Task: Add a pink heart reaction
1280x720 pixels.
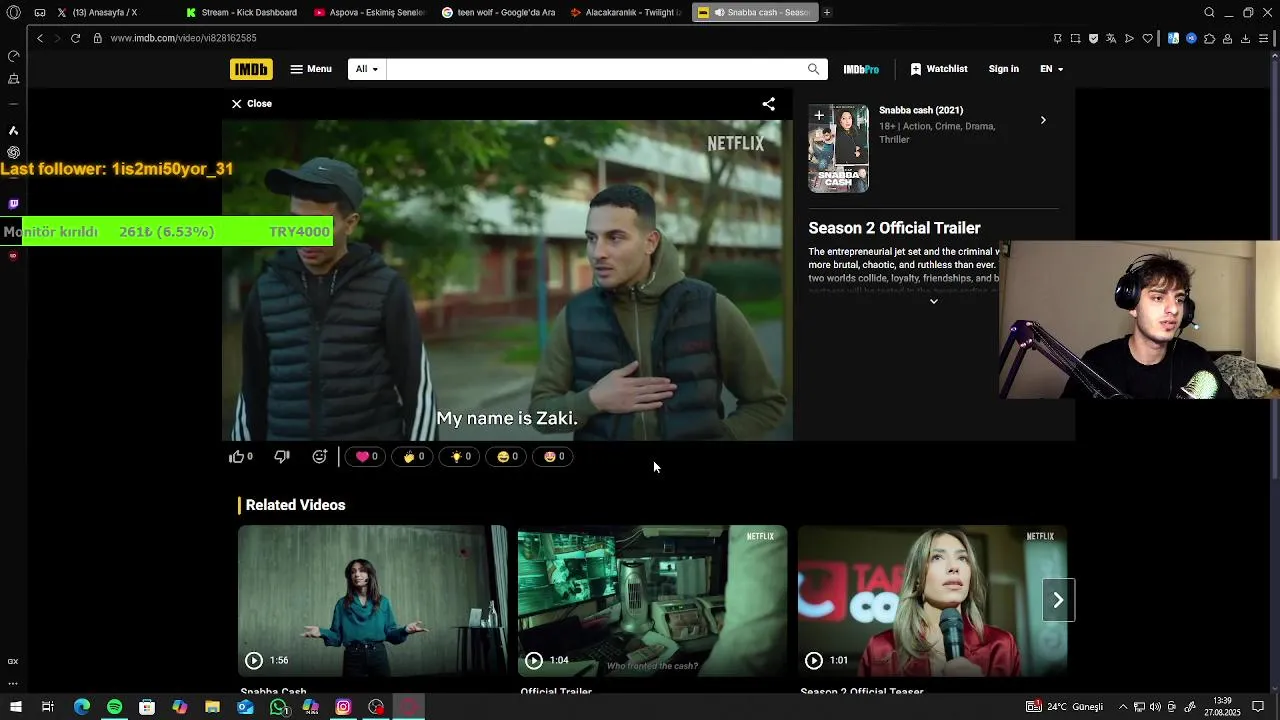Action: pos(366,456)
